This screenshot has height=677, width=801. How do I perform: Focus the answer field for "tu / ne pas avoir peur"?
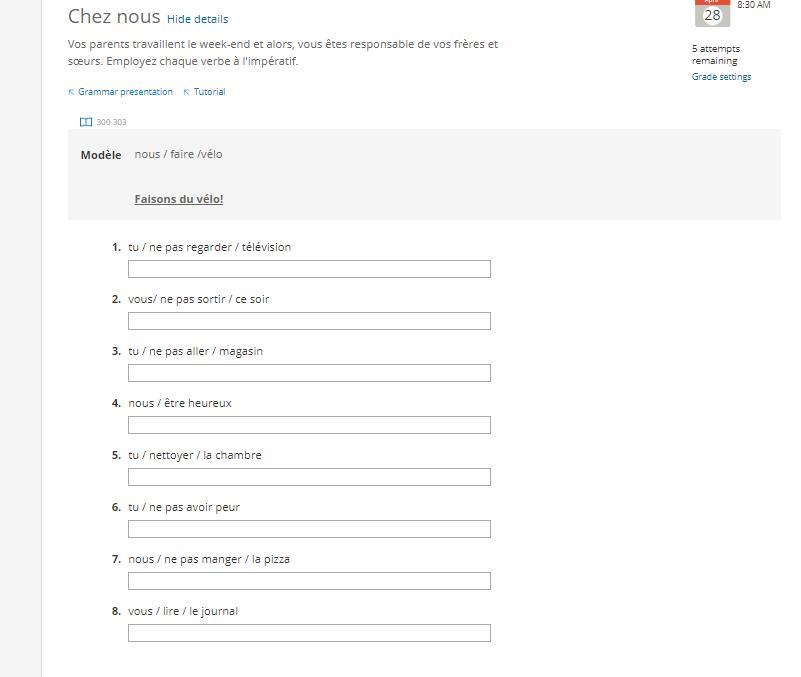tap(309, 529)
